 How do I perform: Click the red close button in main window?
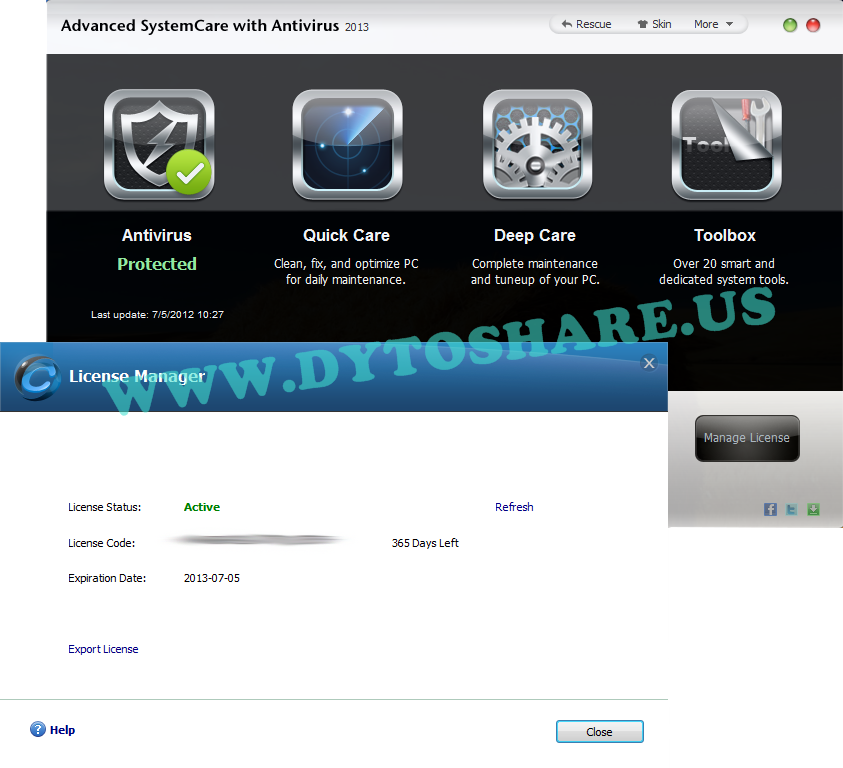point(813,25)
